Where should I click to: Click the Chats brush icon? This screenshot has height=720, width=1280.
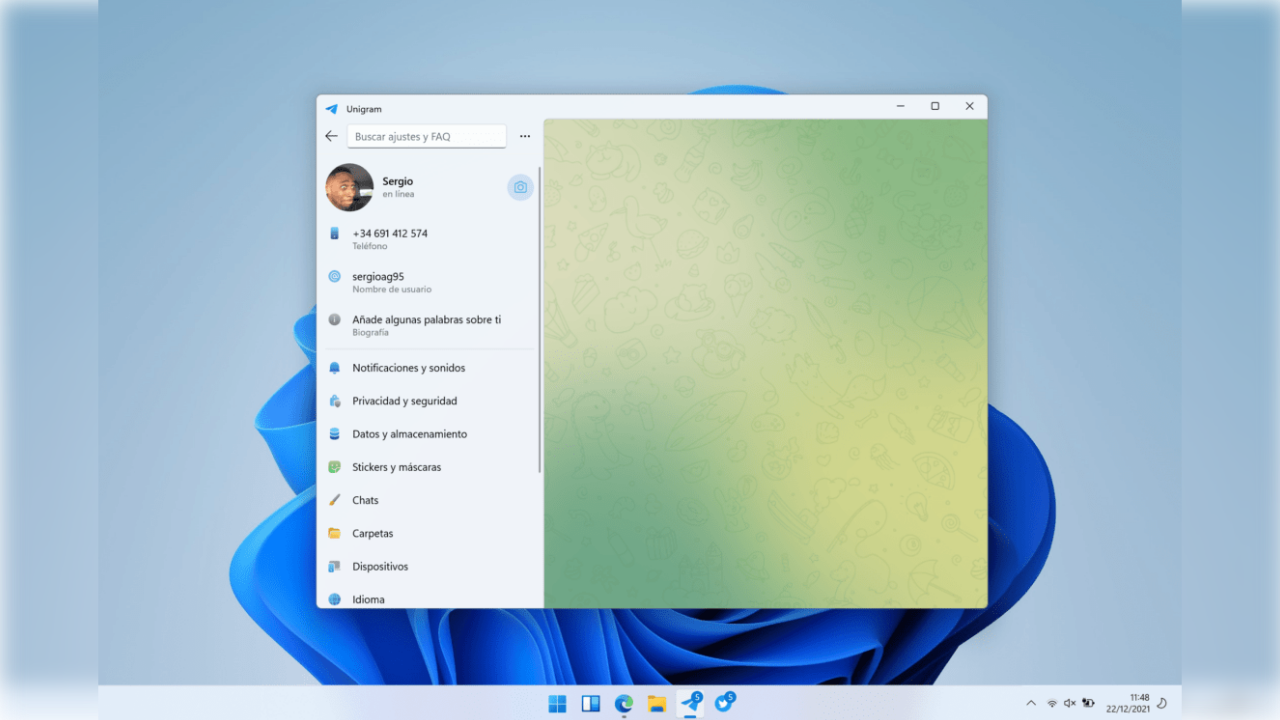click(x=335, y=500)
